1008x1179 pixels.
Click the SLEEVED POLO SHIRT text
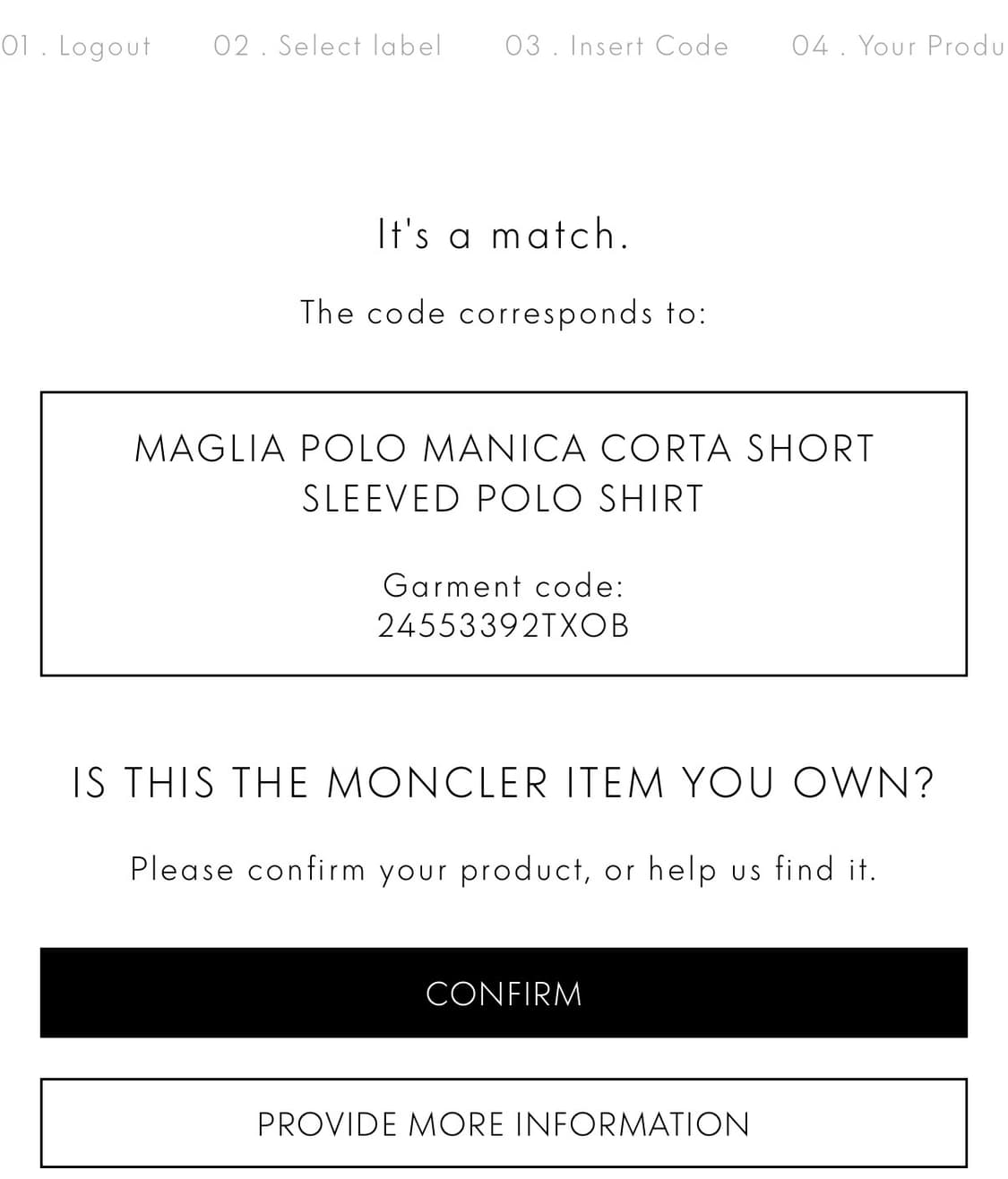point(504,499)
